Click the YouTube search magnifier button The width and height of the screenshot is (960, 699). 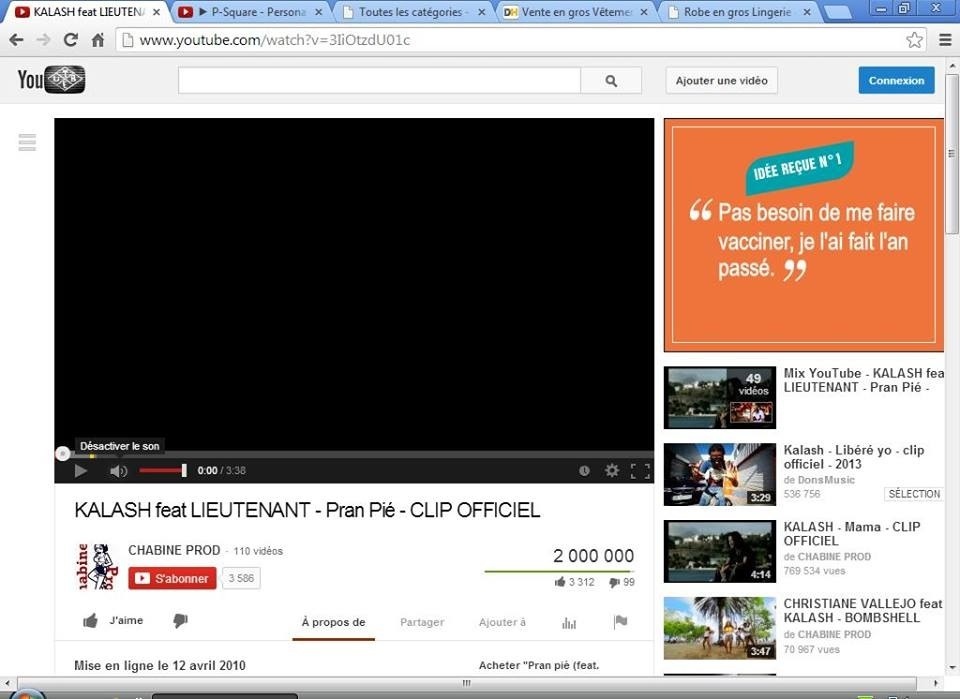611,81
